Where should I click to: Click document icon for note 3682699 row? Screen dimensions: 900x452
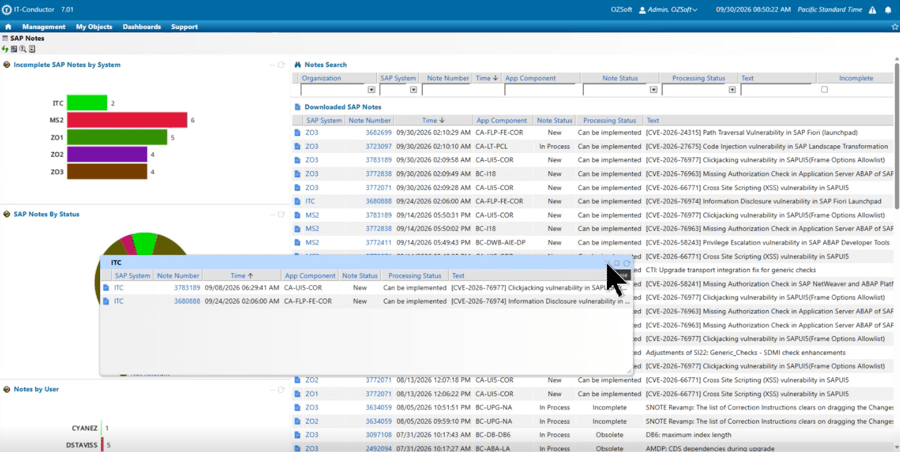297,133
